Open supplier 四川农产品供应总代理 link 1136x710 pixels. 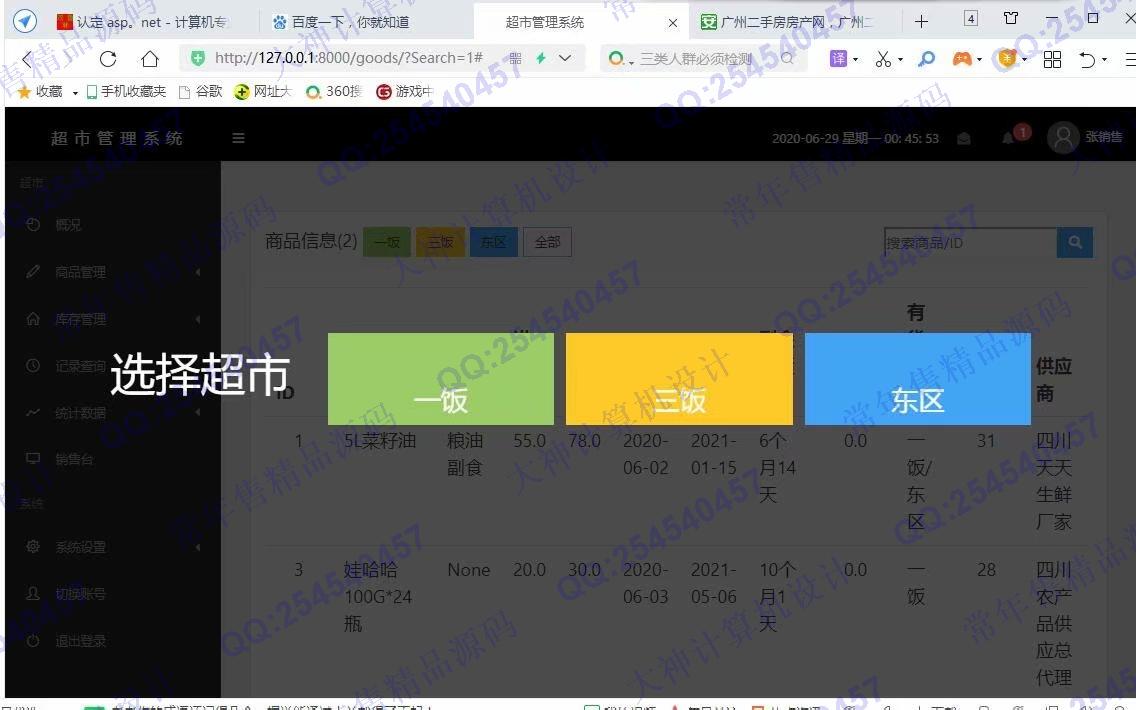(1054, 624)
